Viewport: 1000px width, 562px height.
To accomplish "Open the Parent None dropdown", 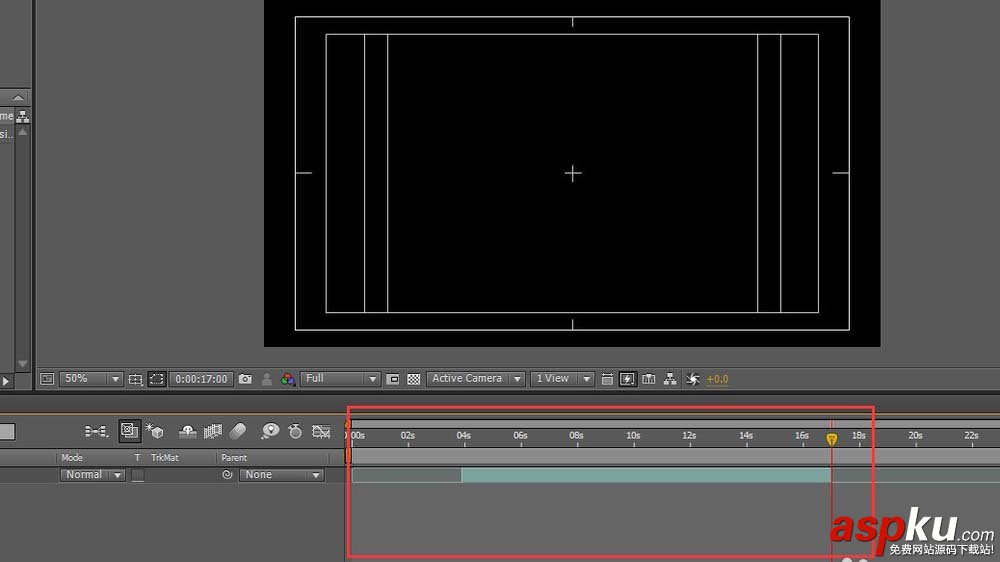I will pyautogui.click(x=281, y=475).
